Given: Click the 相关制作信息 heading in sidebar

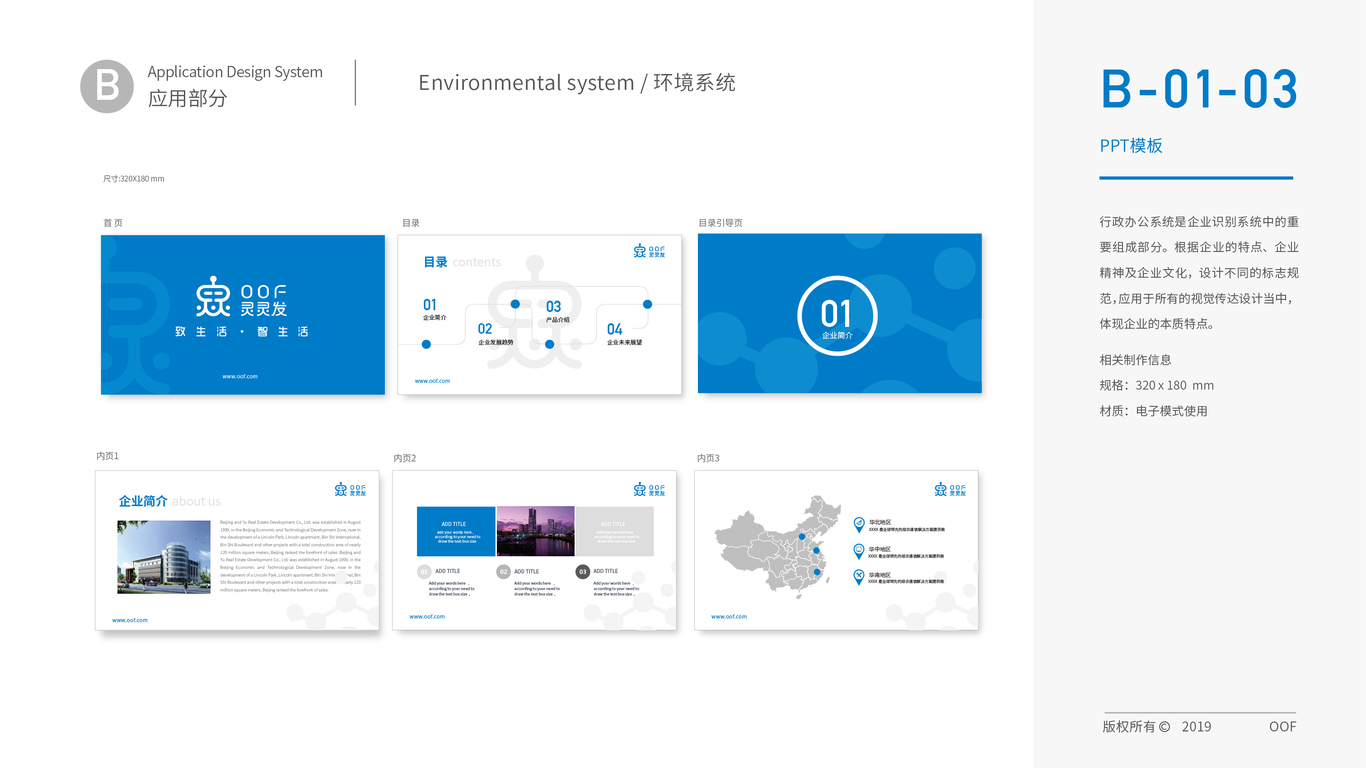Looking at the screenshot, I should click(x=1135, y=360).
